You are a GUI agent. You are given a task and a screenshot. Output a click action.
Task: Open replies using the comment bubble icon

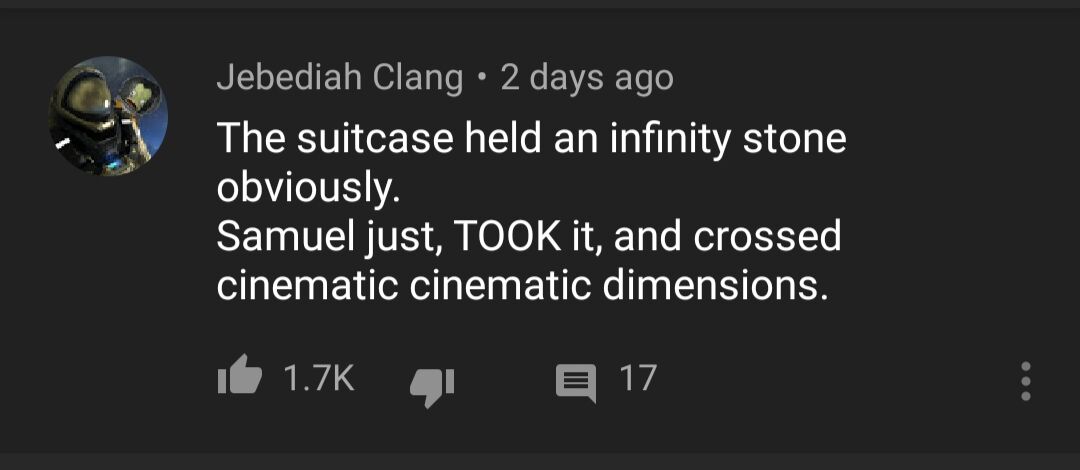tap(574, 381)
